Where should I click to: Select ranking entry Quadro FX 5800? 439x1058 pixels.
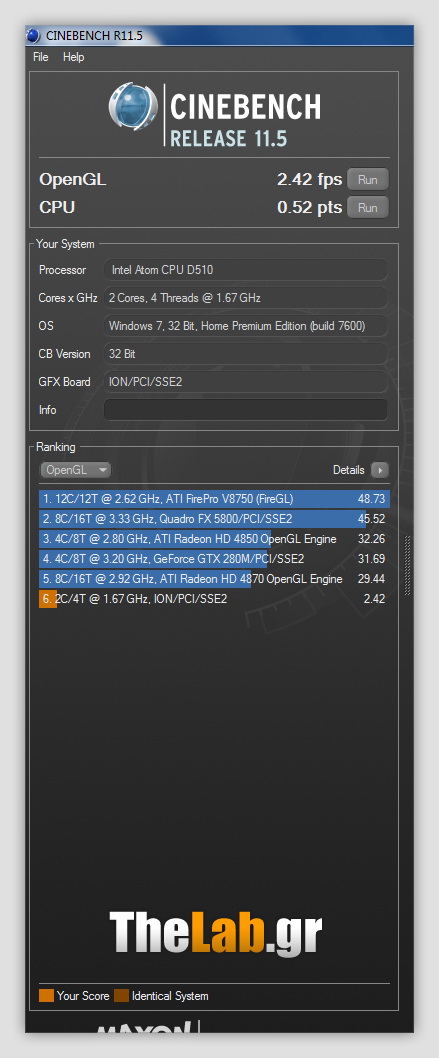214,519
